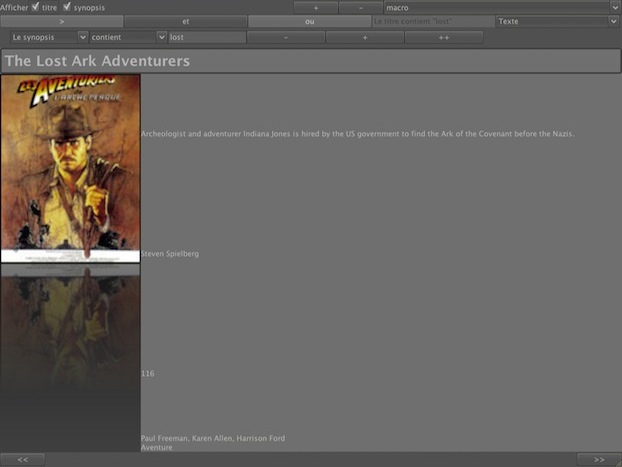Screen dimensions: 622x467
Task: Go to previous film with '<<' button
Action: [23, 459]
